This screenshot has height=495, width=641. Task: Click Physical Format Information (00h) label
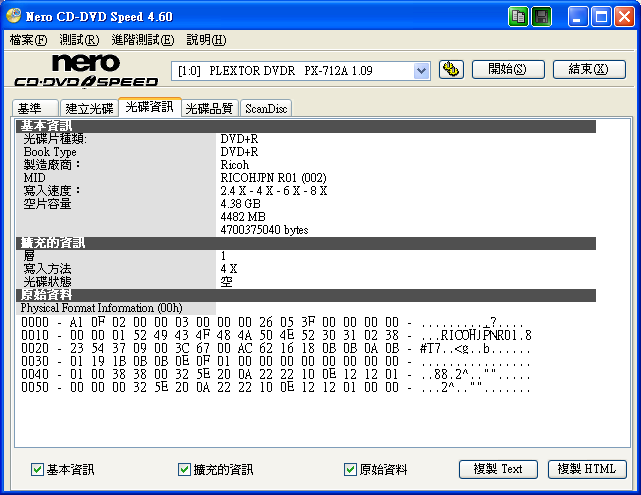click(101, 308)
